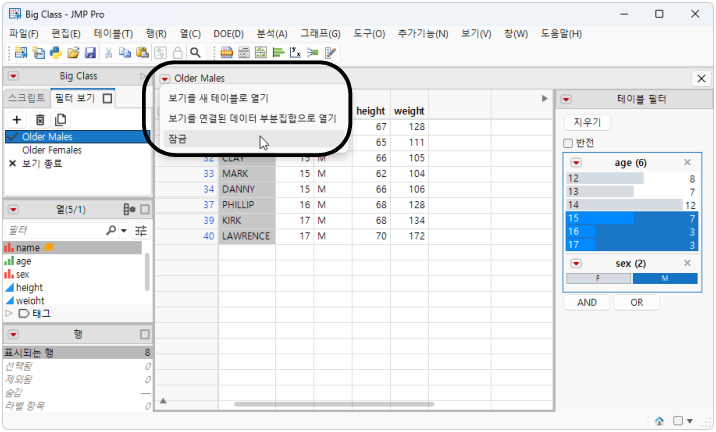This screenshot has height=432, width=716.
Task: Click the up triangle below row numbers
Action: [x=163, y=401]
